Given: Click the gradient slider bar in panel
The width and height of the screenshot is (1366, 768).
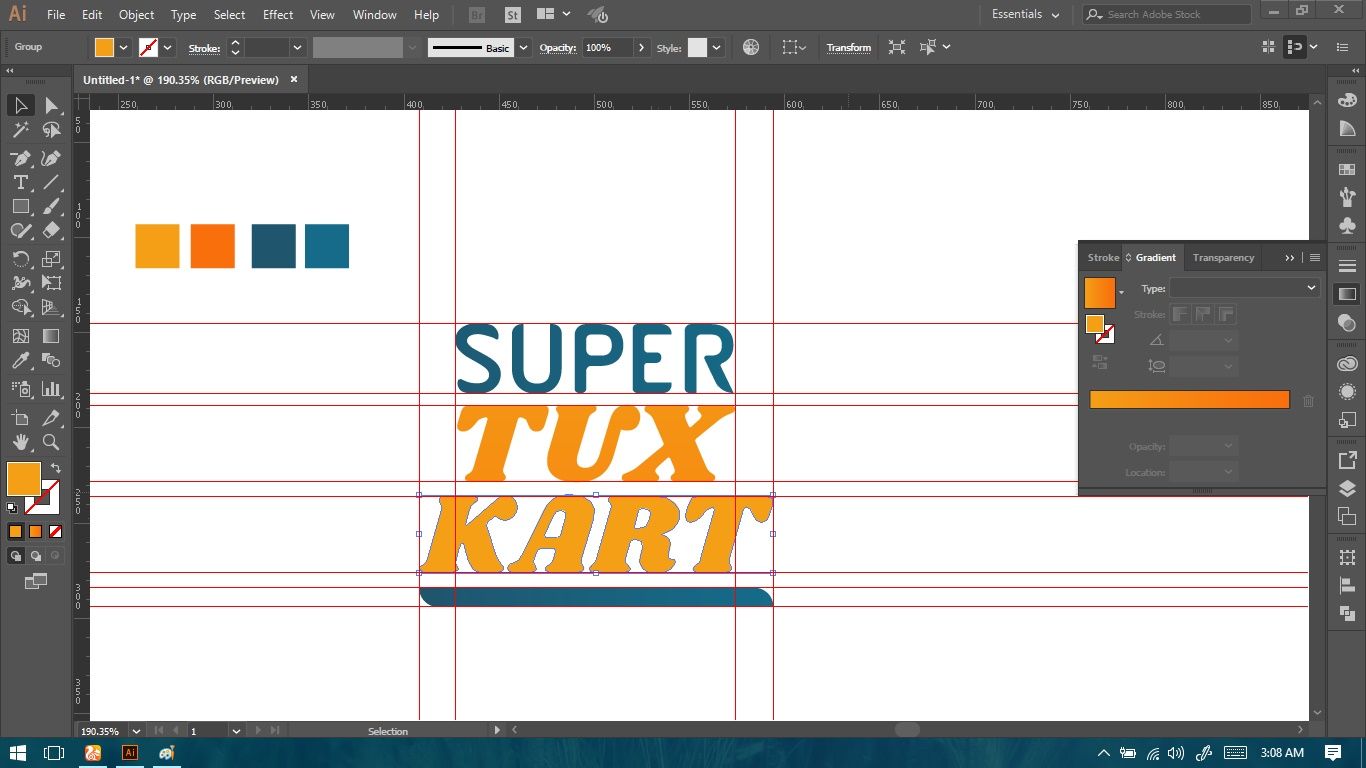Looking at the screenshot, I should pyautogui.click(x=1189, y=399).
